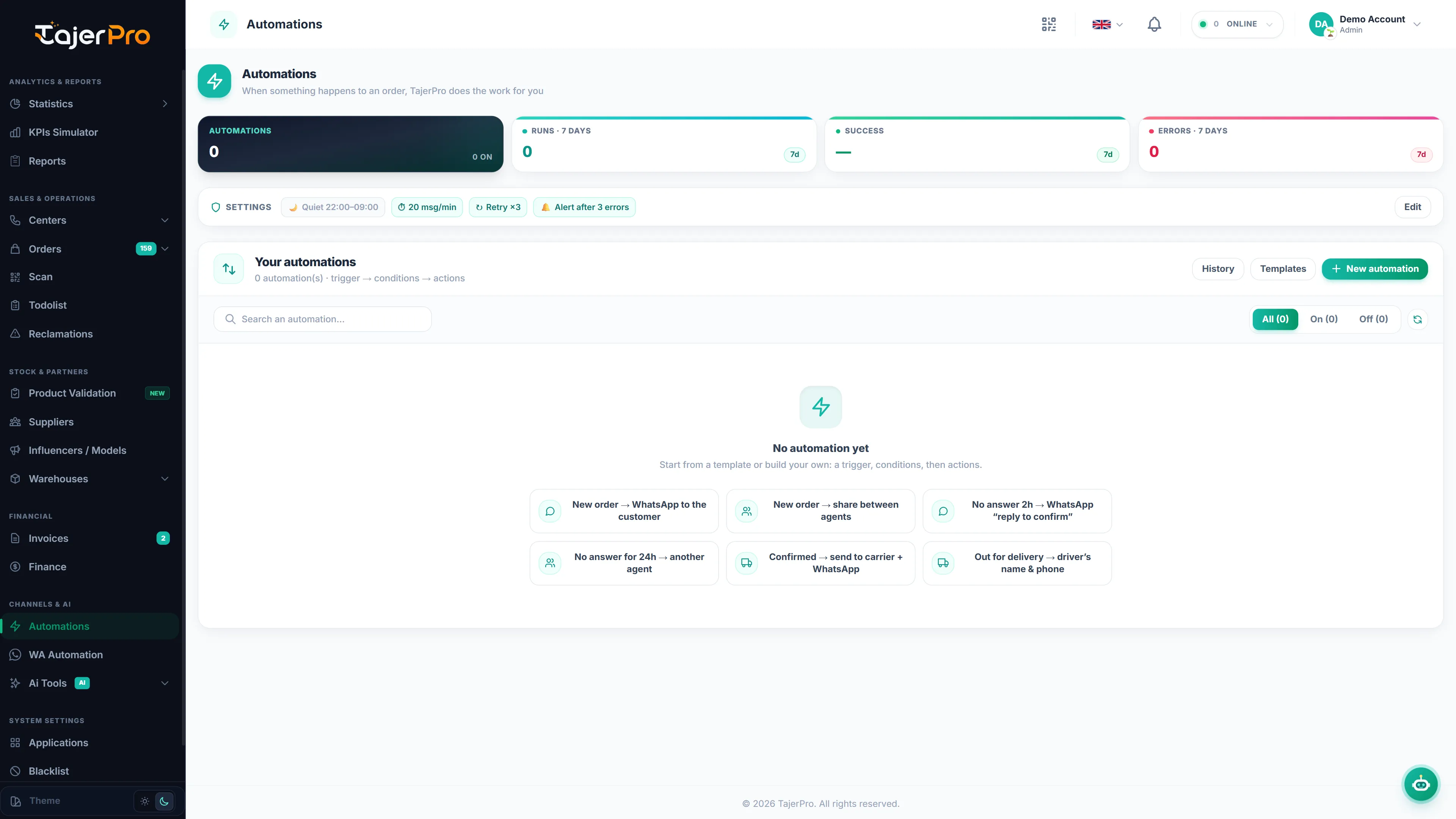1456x819 pixels.
Task: Show All (0) automations
Action: click(x=1275, y=319)
